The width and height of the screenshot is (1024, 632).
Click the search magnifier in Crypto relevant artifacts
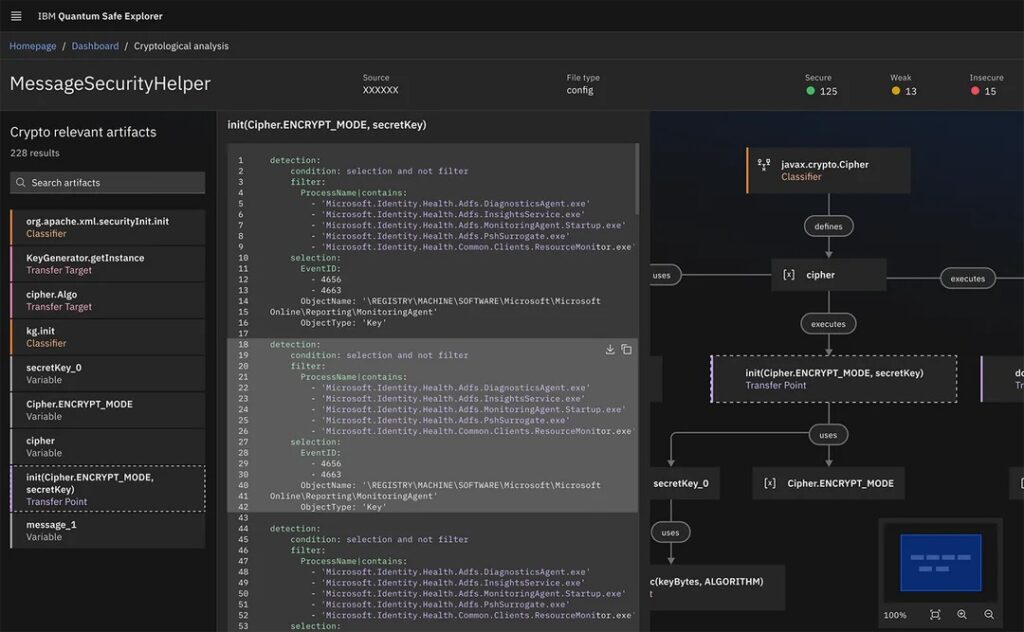[21, 182]
